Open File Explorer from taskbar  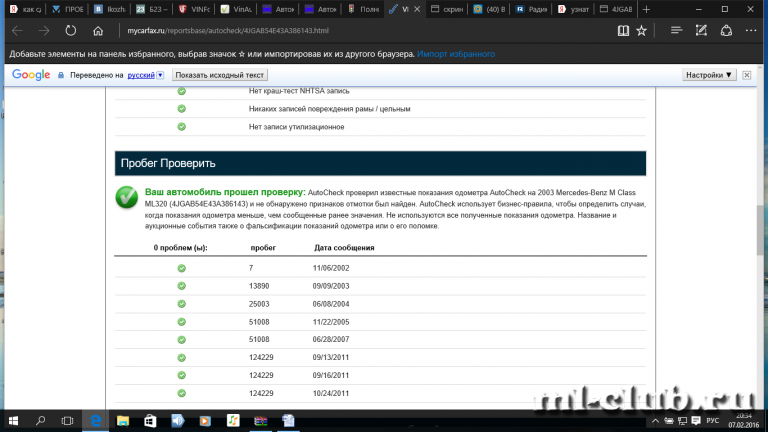click(x=122, y=421)
